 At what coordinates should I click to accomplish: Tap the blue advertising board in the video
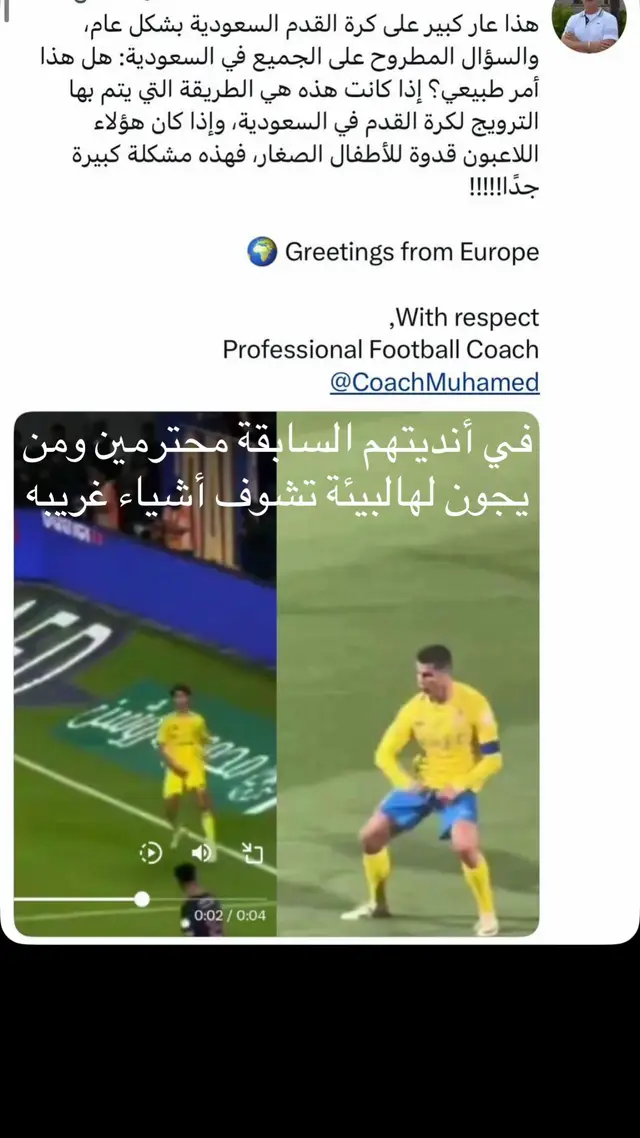point(145,586)
